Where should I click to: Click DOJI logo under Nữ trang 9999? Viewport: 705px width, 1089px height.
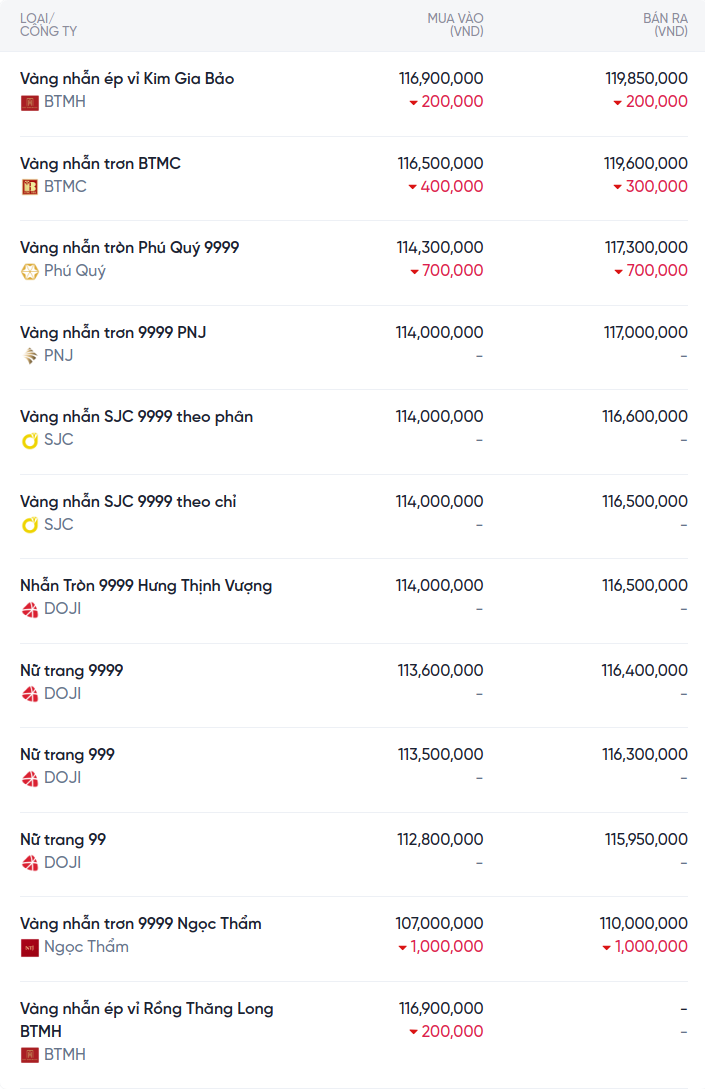tap(29, 694)
